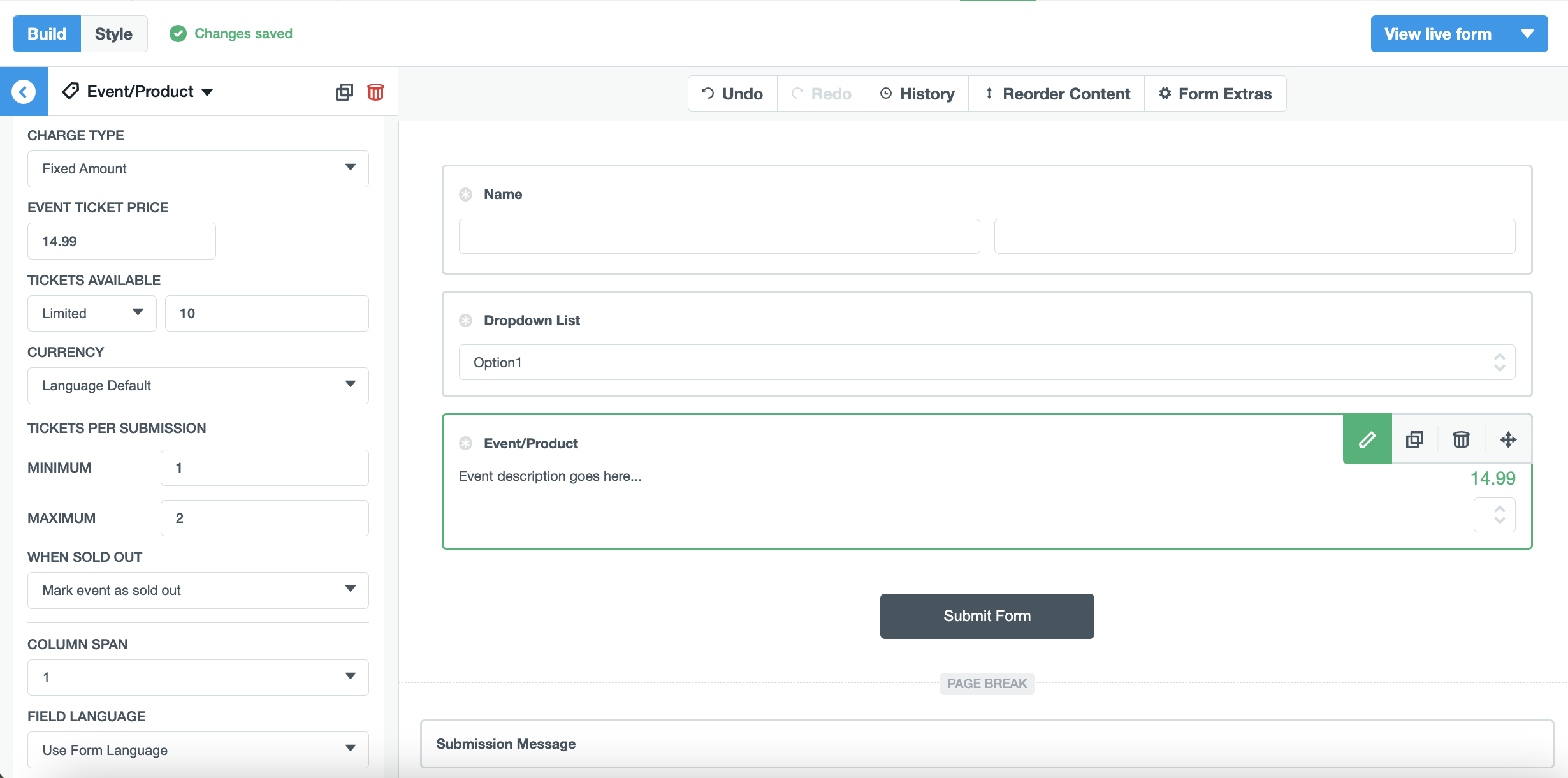This screenshot has height=778, width=1568.
Task: Undo the last change
Action: coord(732,93)
